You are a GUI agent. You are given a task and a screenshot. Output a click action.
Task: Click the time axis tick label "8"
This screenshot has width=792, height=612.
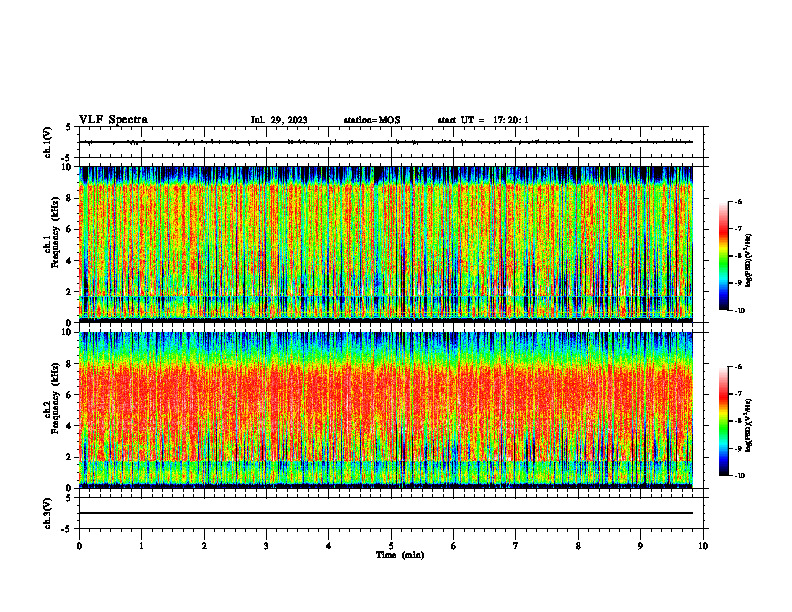578,546
